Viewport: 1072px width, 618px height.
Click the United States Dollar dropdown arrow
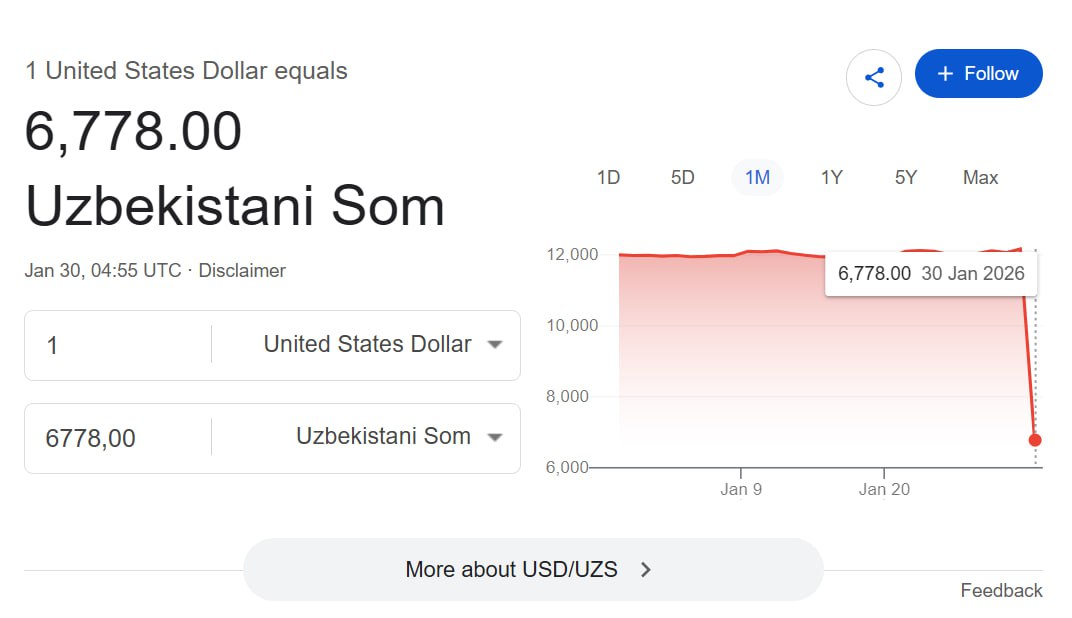point(496,344)
